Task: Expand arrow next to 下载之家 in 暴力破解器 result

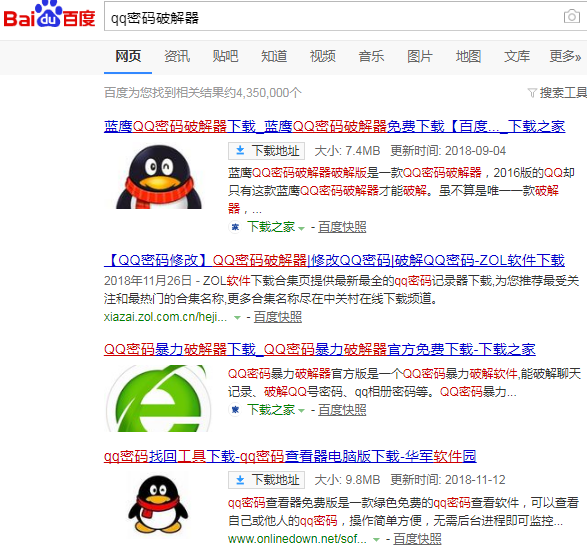Action: [x=301, y=411]
